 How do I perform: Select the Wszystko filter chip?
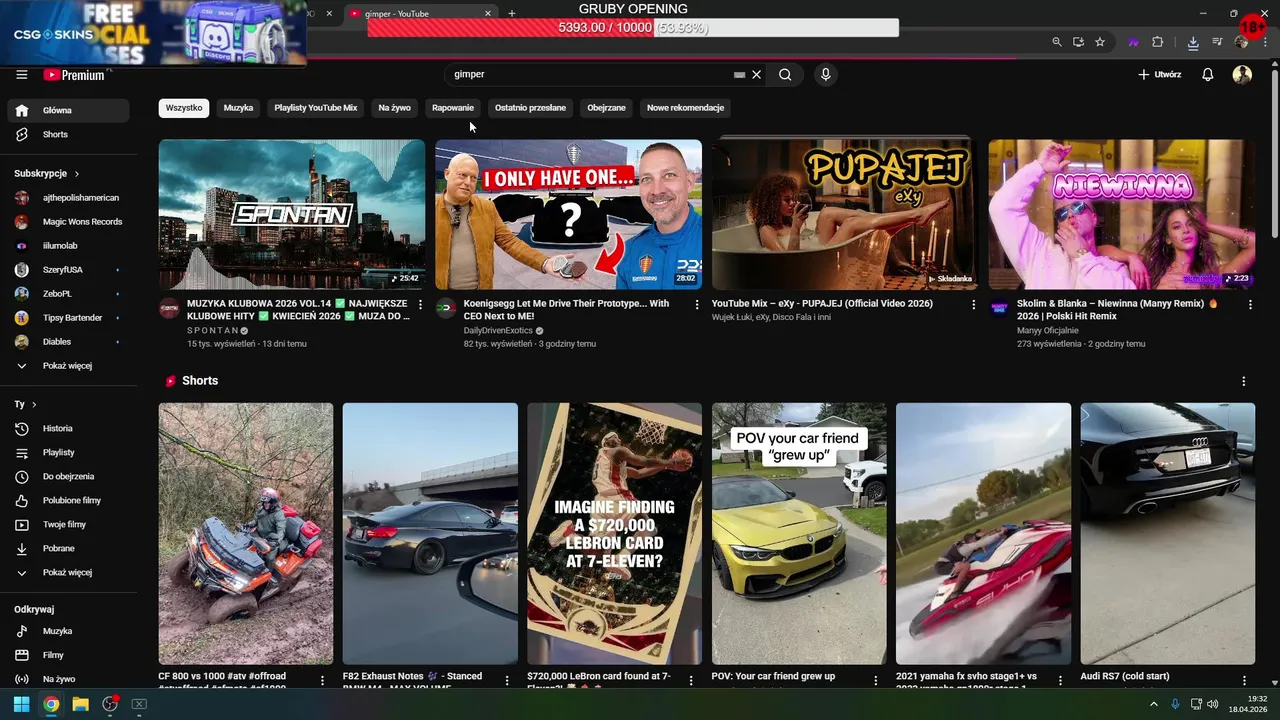[184, 108]
